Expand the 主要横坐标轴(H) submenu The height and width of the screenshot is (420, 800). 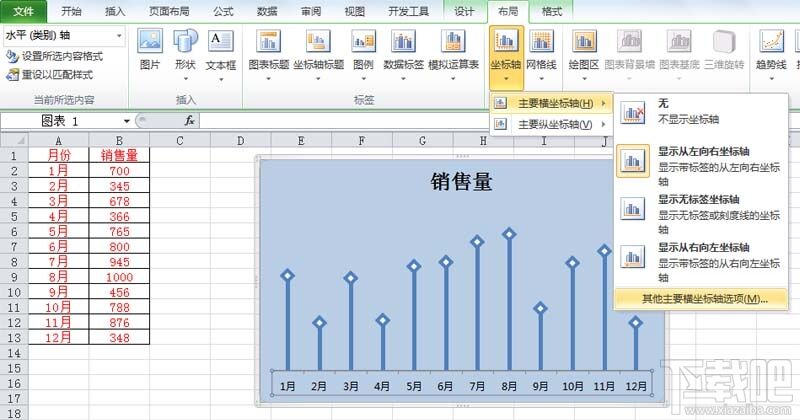[552, 104]
